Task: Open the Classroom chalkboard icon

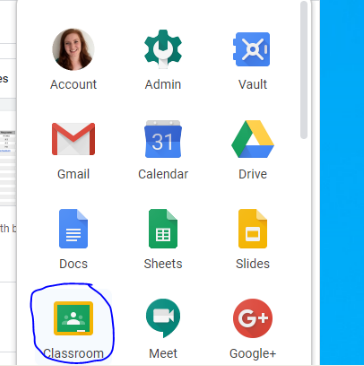Action: [73, 318]
